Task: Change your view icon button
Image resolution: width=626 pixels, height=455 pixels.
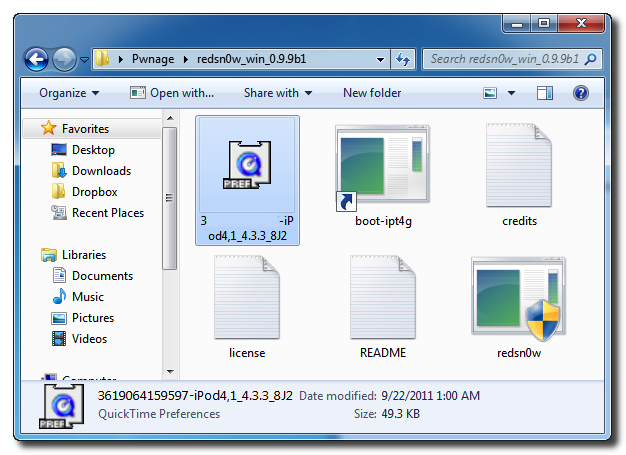Action: pos(490,93)
